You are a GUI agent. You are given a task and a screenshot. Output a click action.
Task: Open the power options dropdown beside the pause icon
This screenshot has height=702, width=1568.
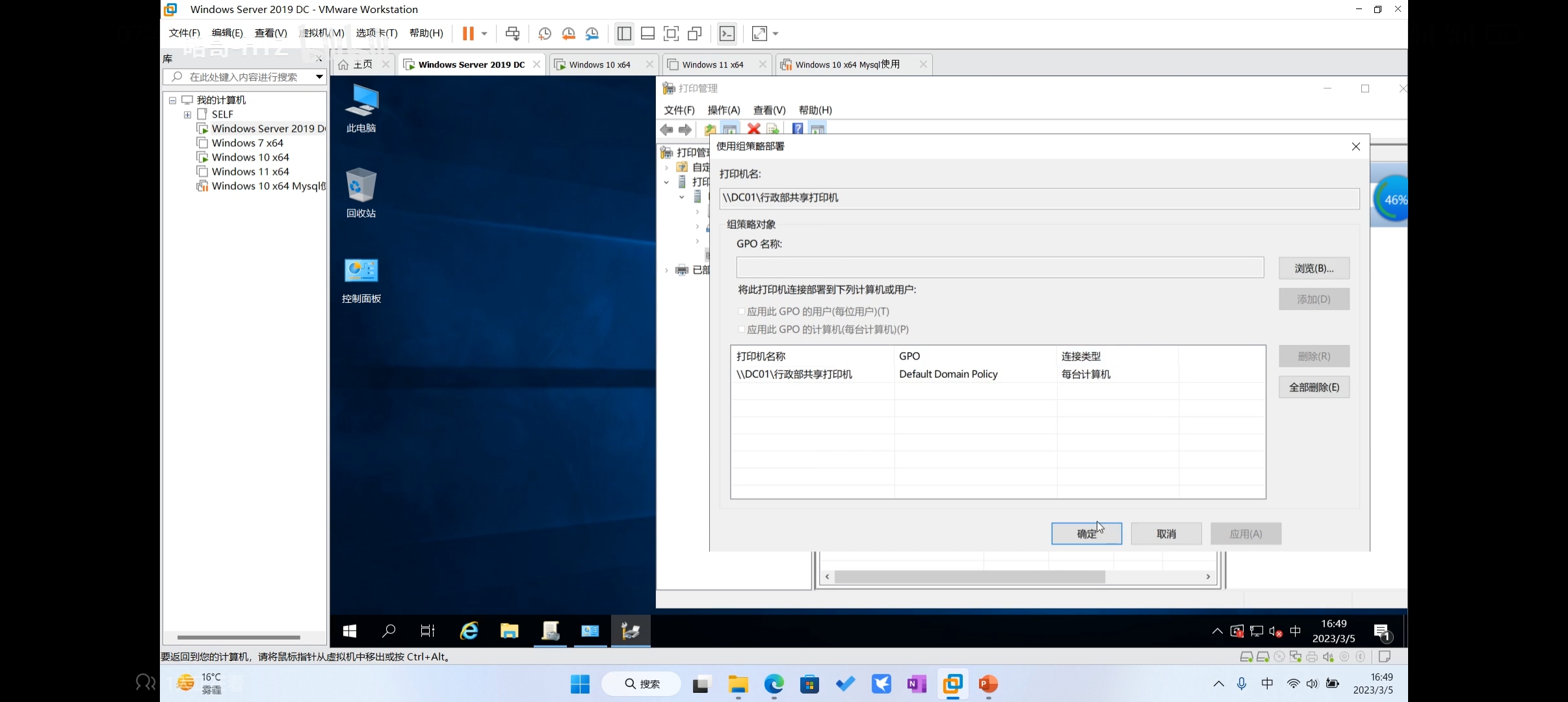click(484, 34)
